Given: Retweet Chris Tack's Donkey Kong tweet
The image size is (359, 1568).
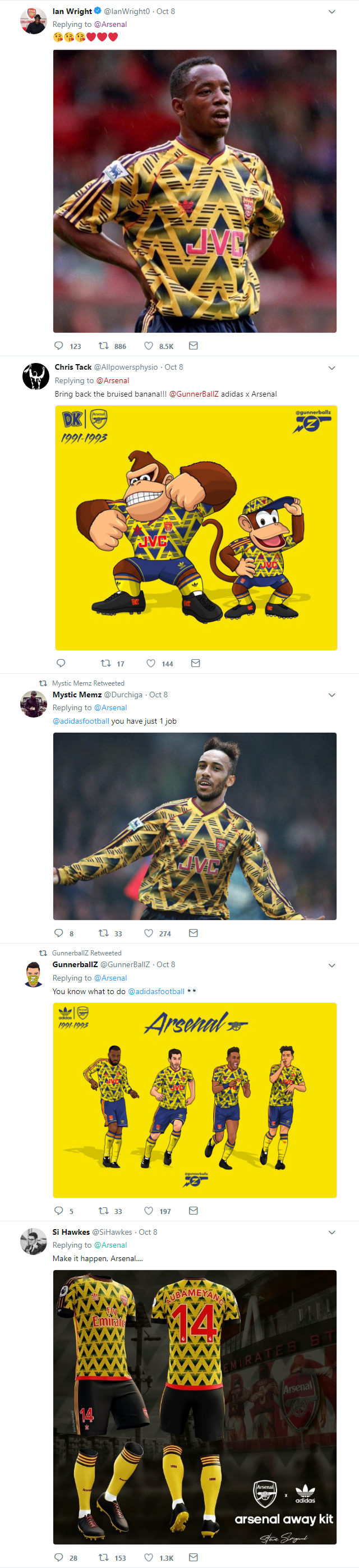Looking at the screenshot, I should tap(106, 664).
